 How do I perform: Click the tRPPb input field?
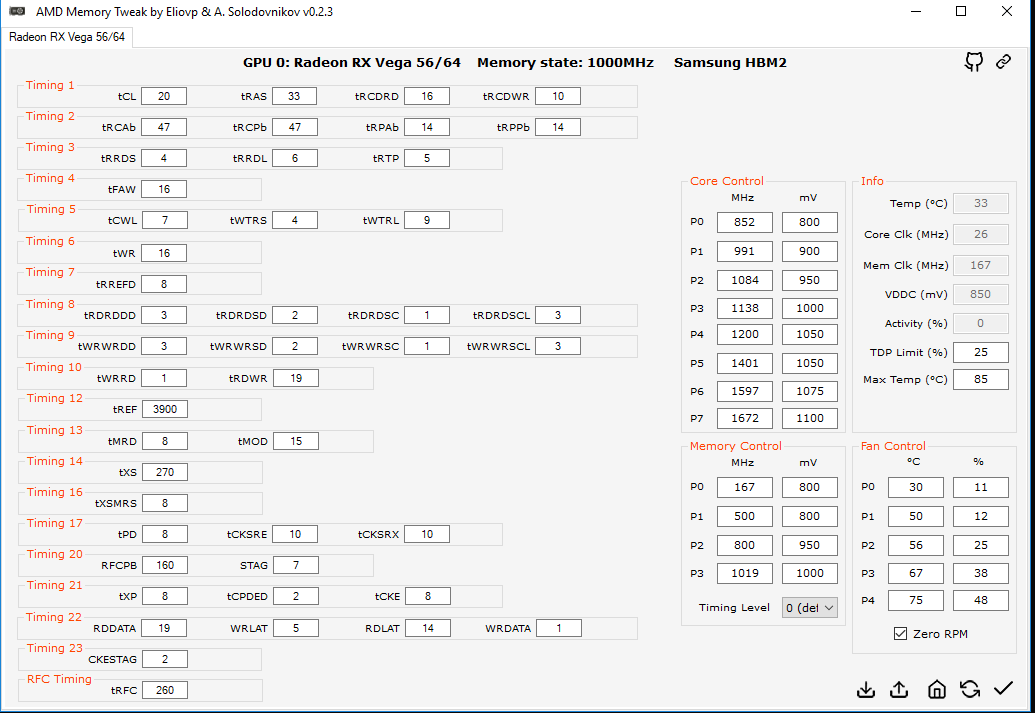click(558, 127)
